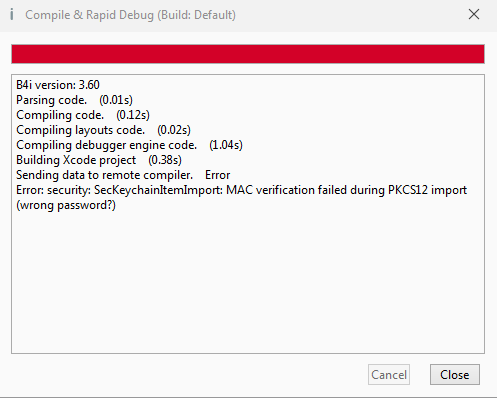The width and height of the screenshot is (497, 398).
Task: Select the 'B4i version: 3.60' log line
Action: 58,85
